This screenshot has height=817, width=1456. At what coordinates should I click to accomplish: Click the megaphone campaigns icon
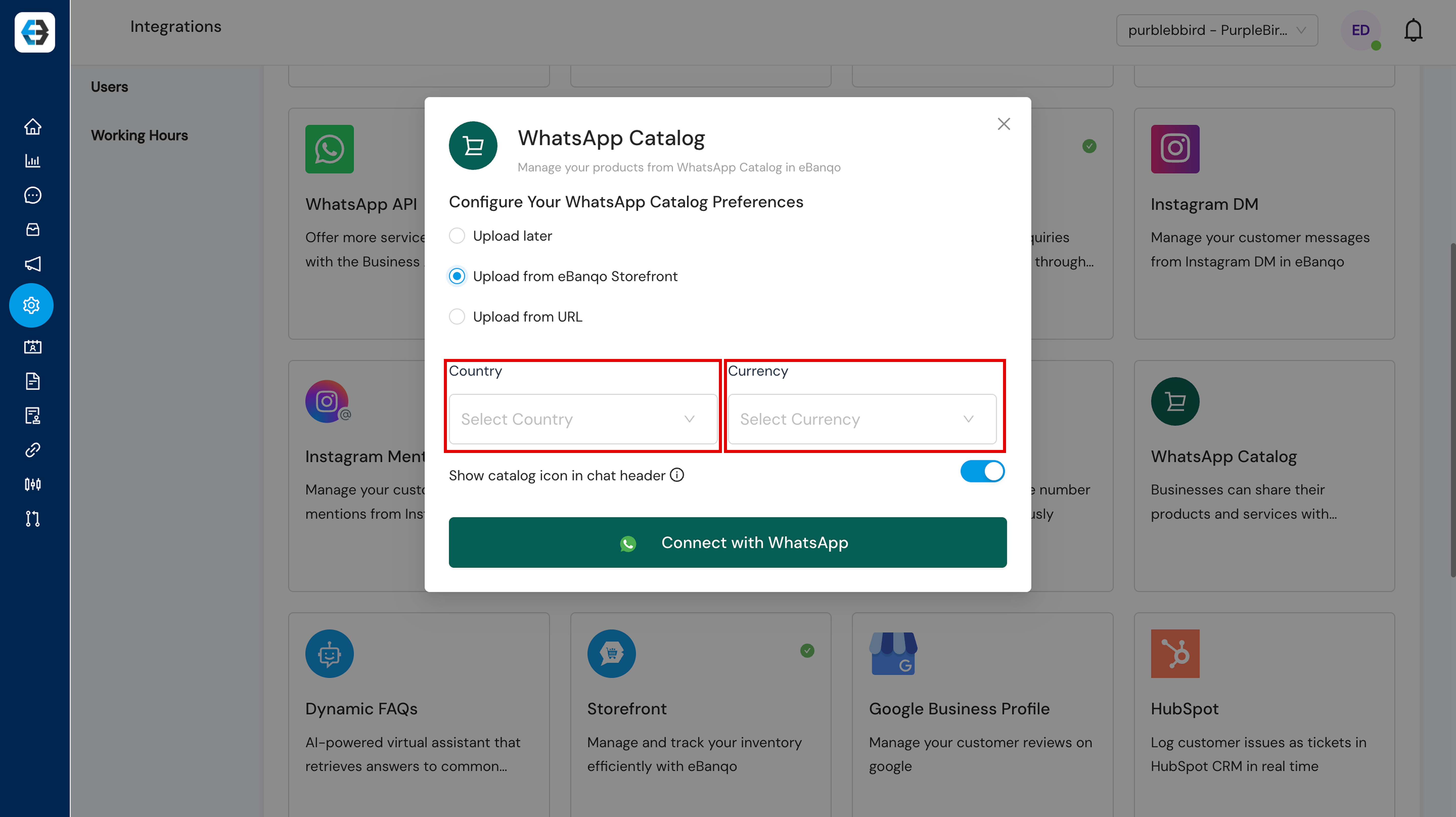click(32, 263)
